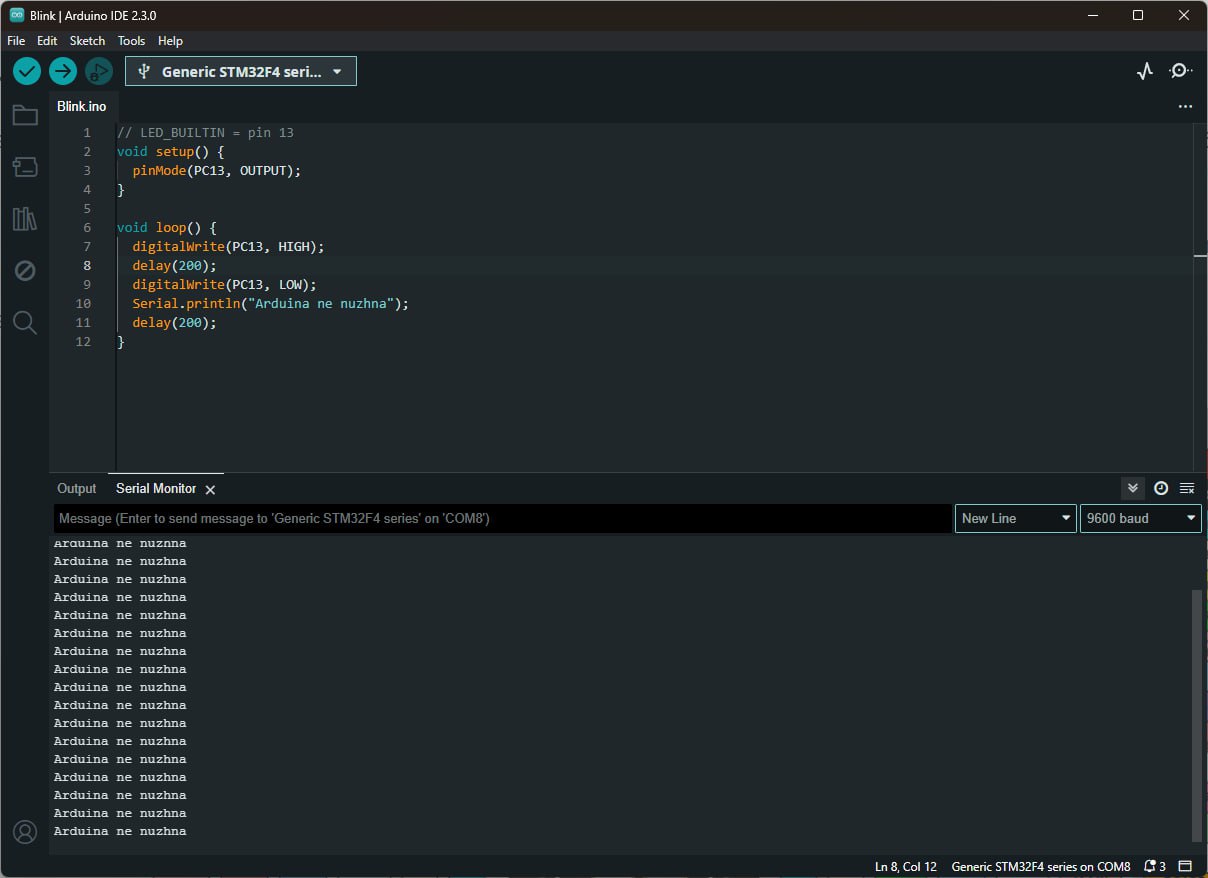
Task: Toggle the bottom panel from status bar
Action: [1185, 866]
